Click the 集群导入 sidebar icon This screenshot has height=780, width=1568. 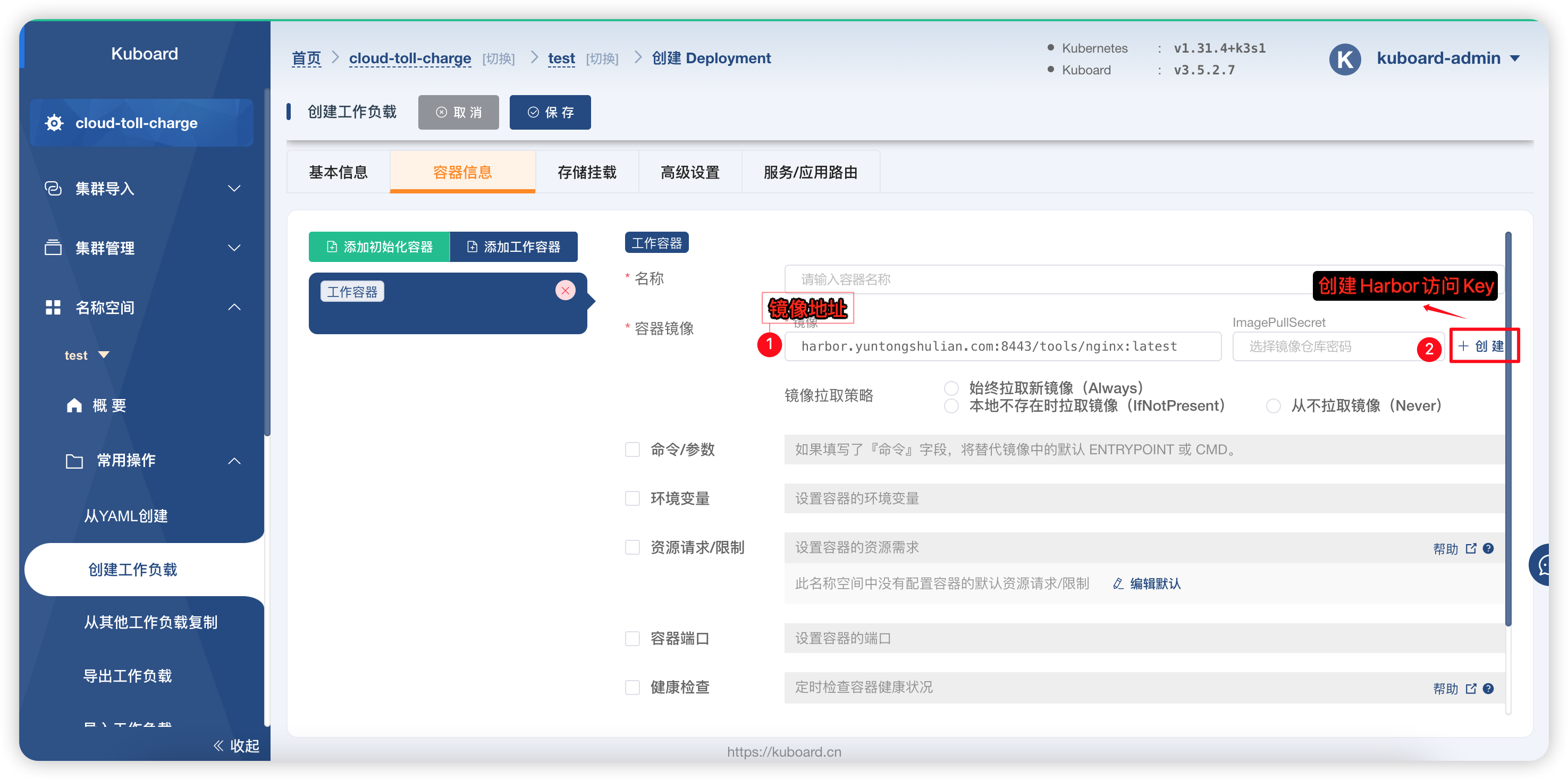(53, 188)
